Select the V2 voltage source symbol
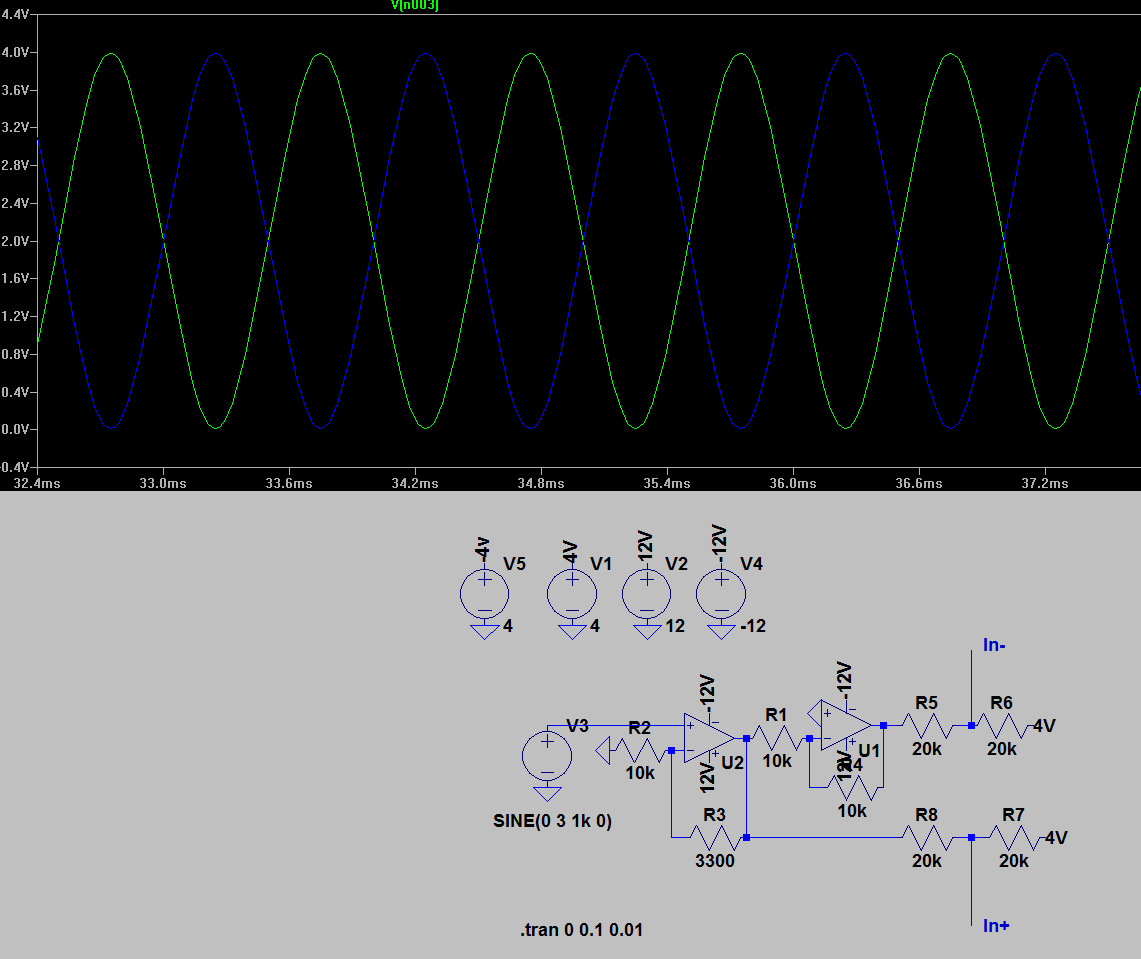The image size is (1141, 959). [646, 594]
